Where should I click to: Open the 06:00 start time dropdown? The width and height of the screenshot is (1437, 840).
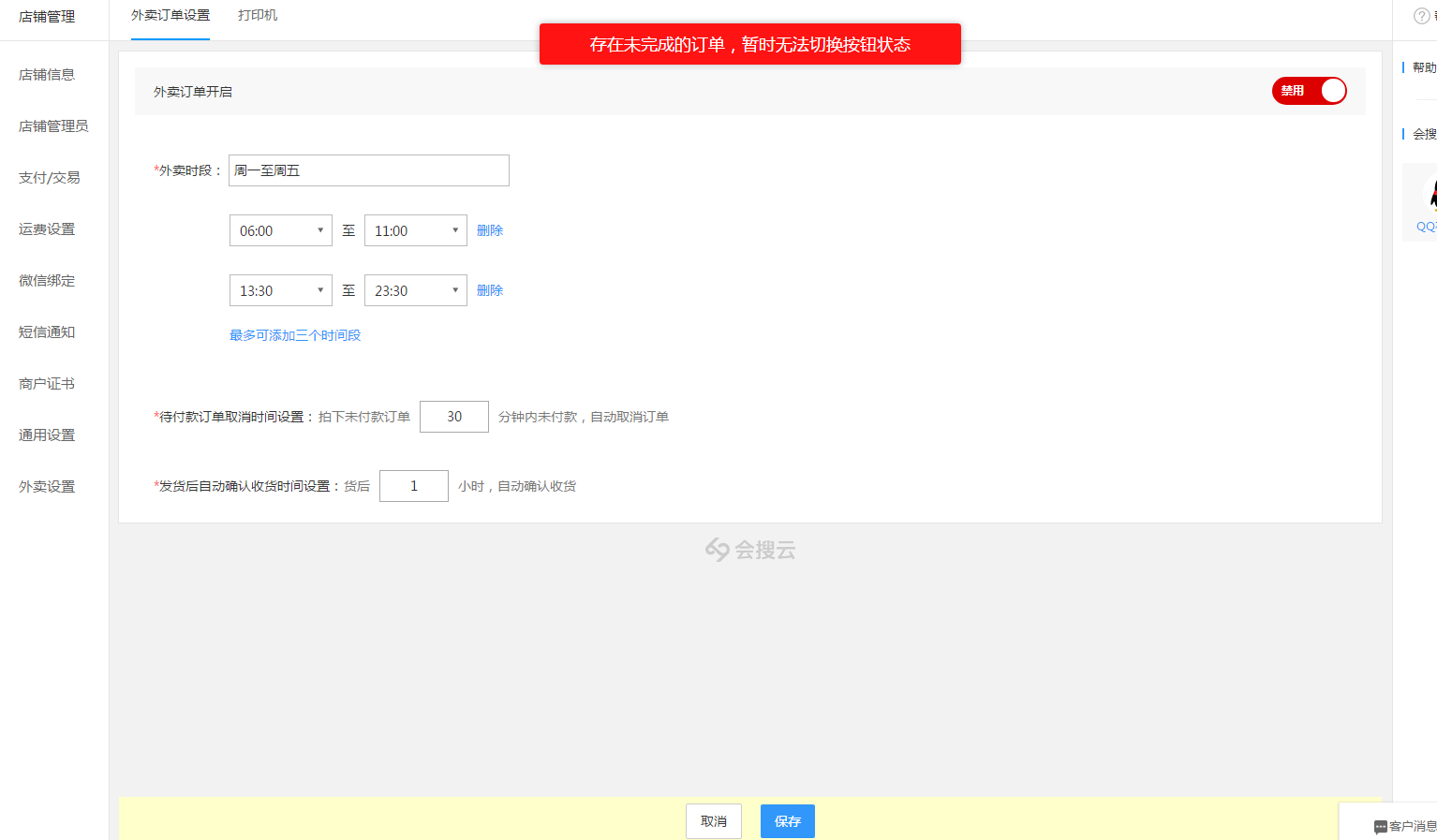[280, 230]
